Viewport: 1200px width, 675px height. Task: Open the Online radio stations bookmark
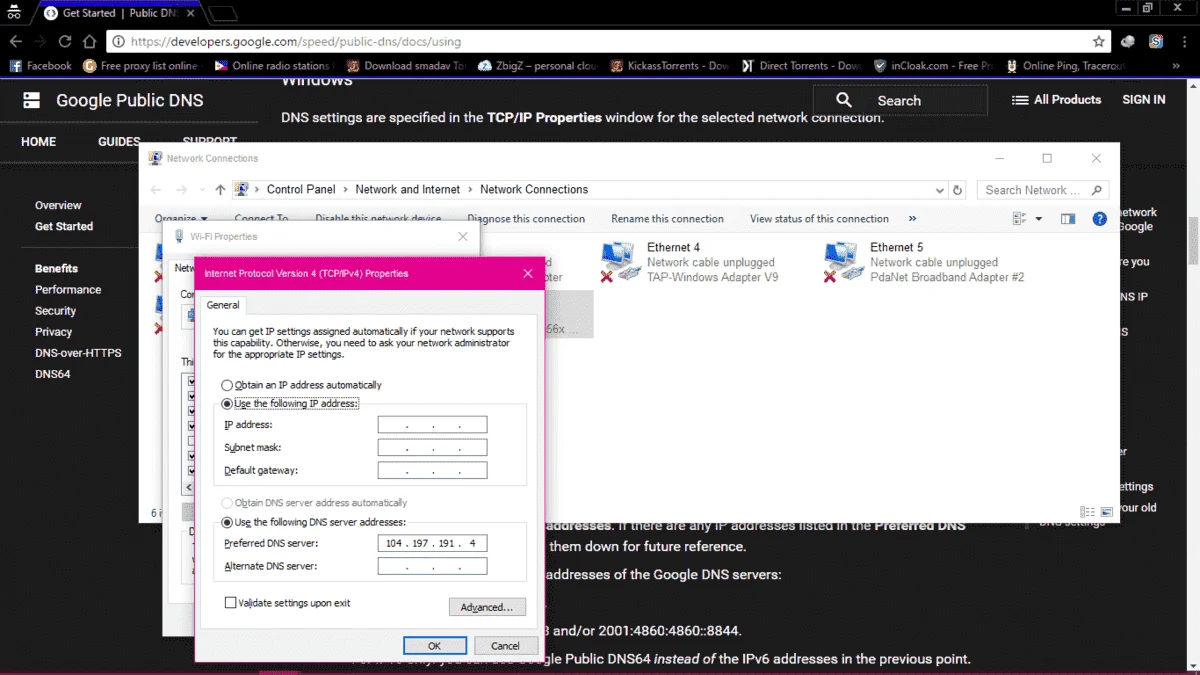coord(272,66)
